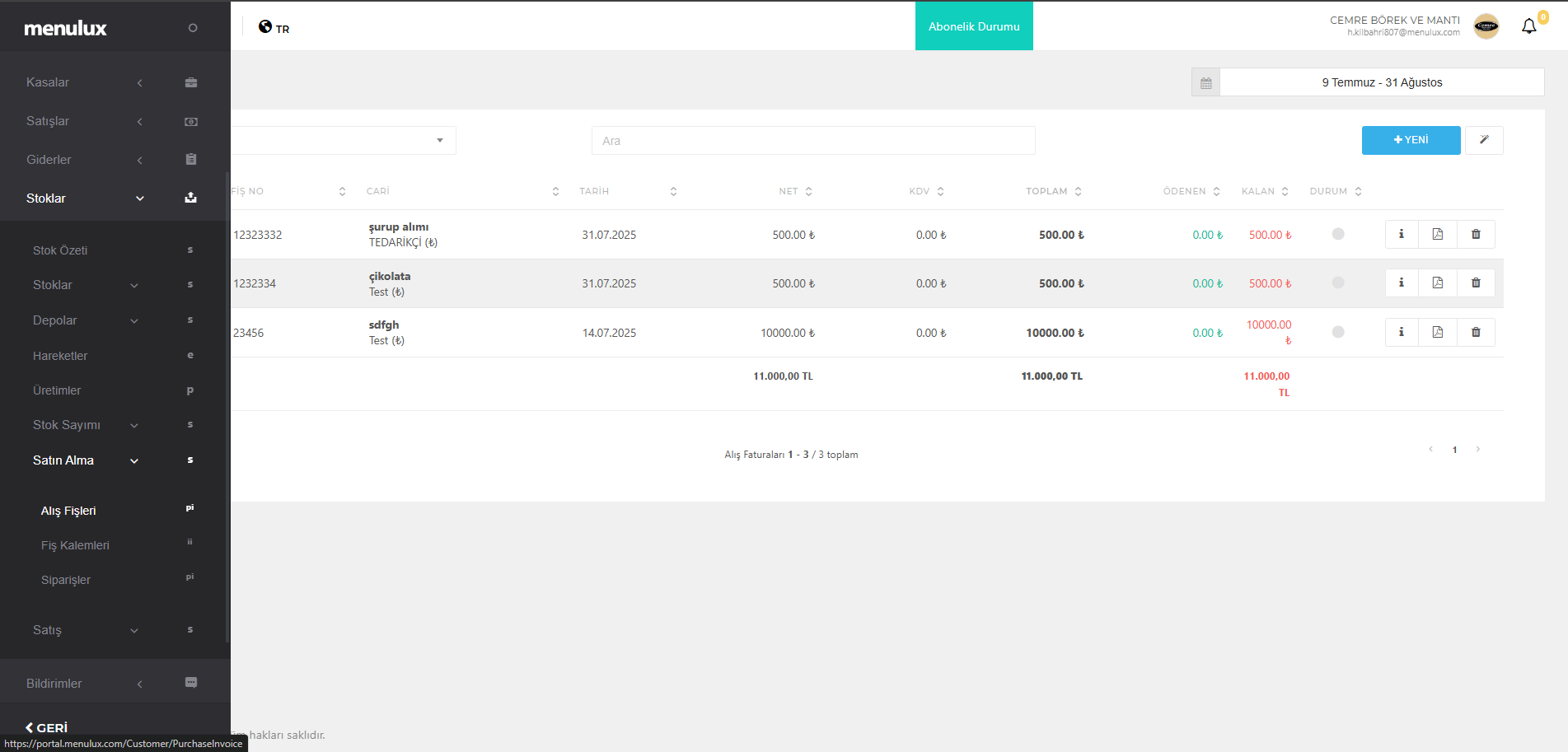Screen dimensions: 1568x752
Task: Click the globe language icon
Action: coord(265,26)
